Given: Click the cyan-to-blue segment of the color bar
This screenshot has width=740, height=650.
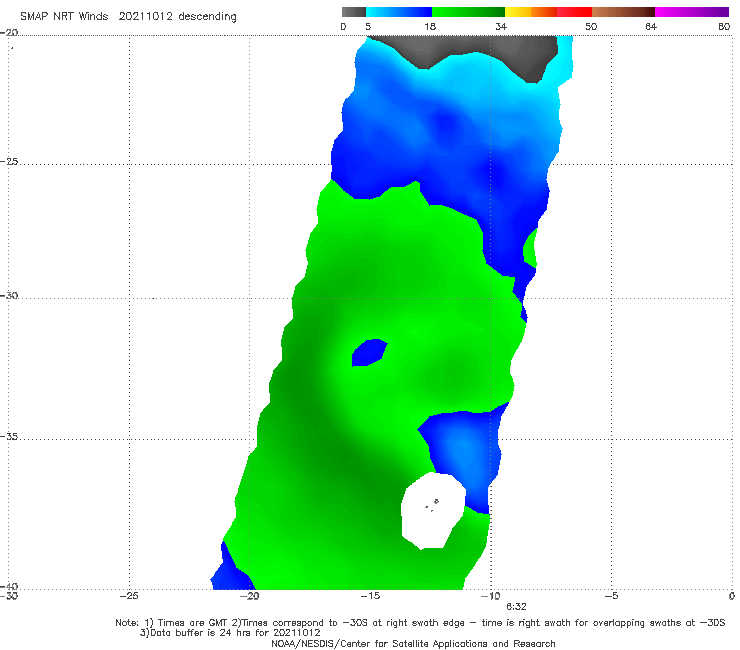Looking at the screenshot, I should [x=399, y=12].
